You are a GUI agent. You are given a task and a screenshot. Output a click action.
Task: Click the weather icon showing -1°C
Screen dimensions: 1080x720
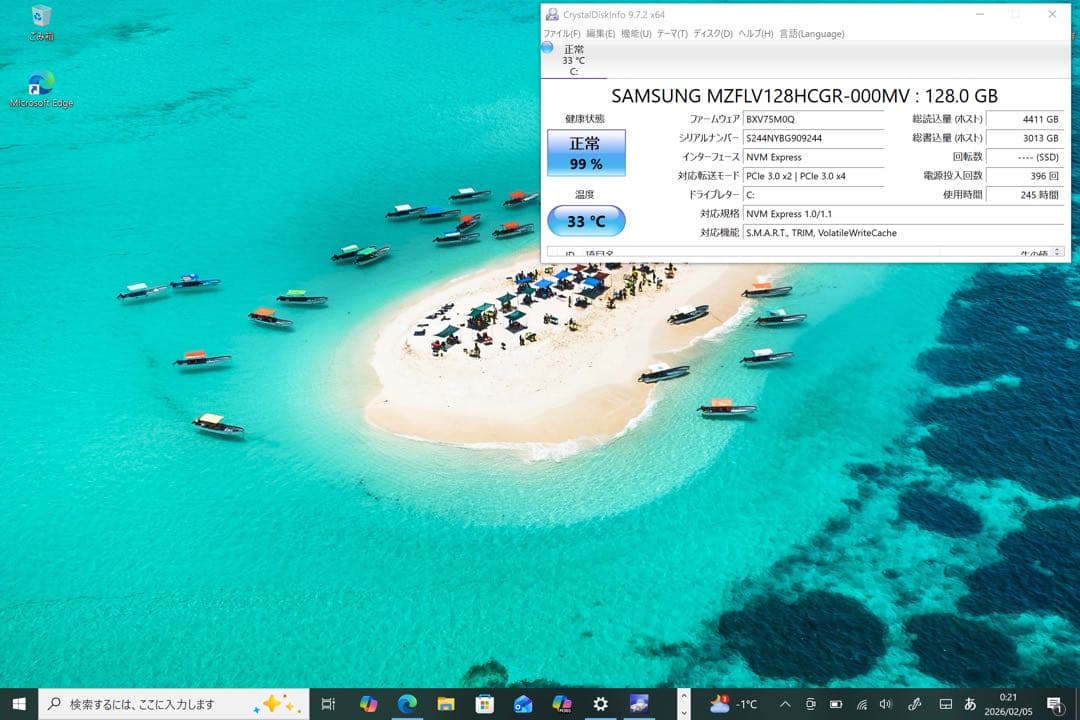coord(725,705)
